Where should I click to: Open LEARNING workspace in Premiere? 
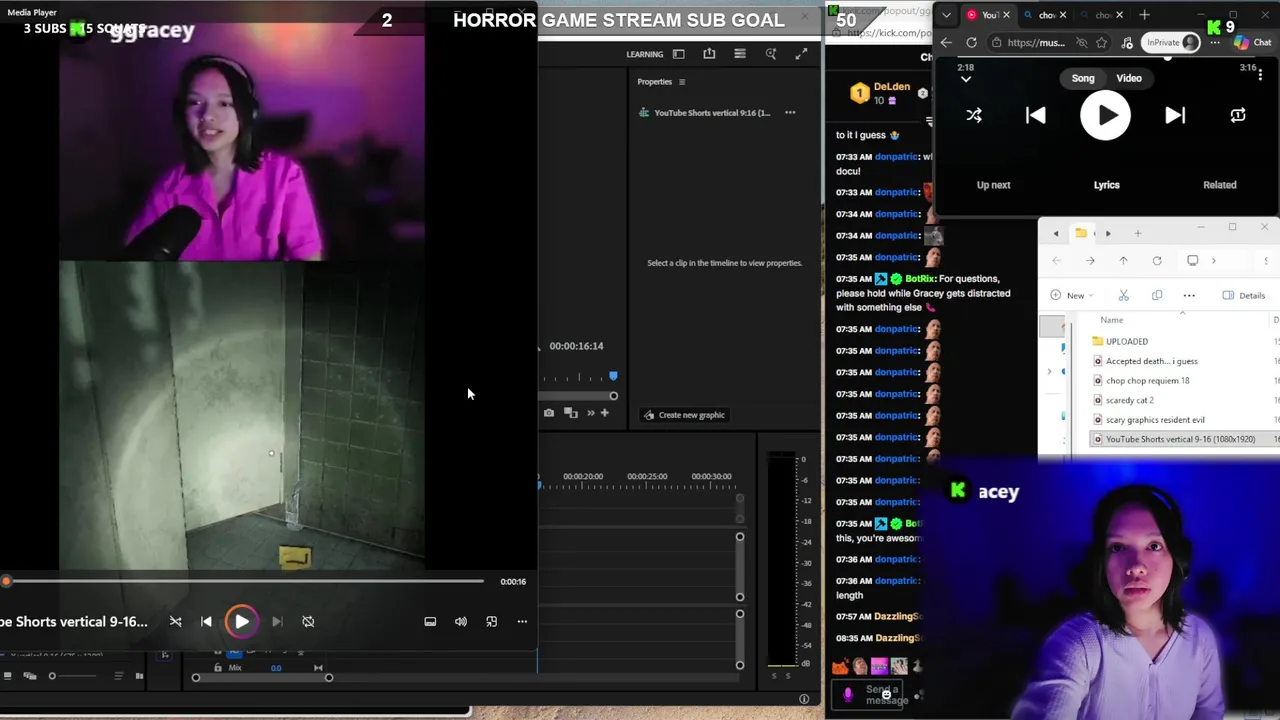(x=645, y=54)
